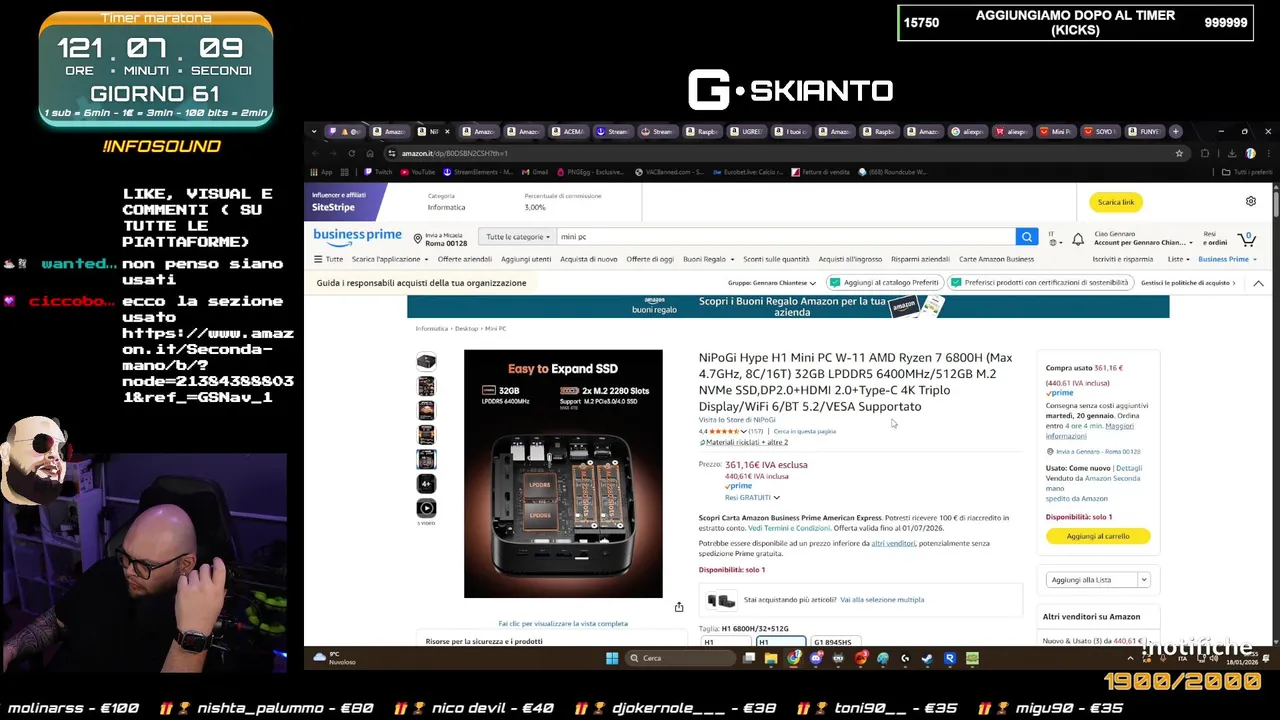Open Twitch bookmark in bookmarks bar
This screenshot has width=1280, height=720.
(x=378, y=172)
